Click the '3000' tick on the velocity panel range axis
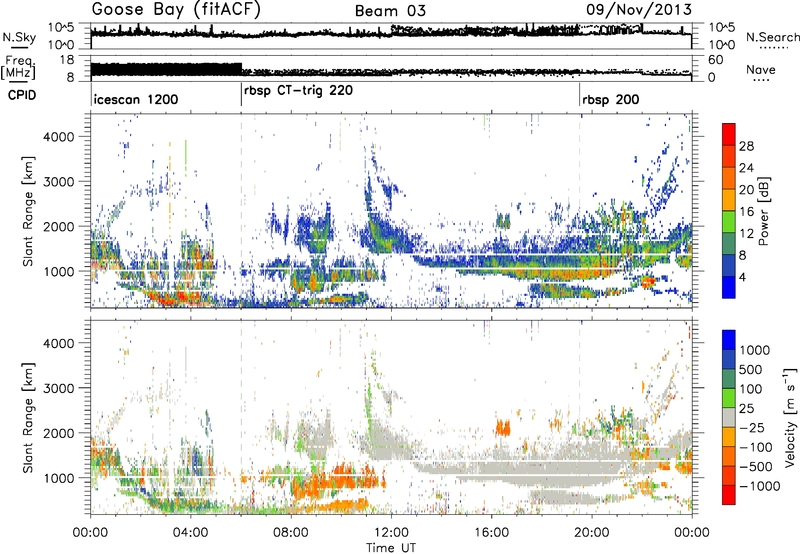This screenshot has width=800, height=554. pyautogui.click(x=58, y=388)
